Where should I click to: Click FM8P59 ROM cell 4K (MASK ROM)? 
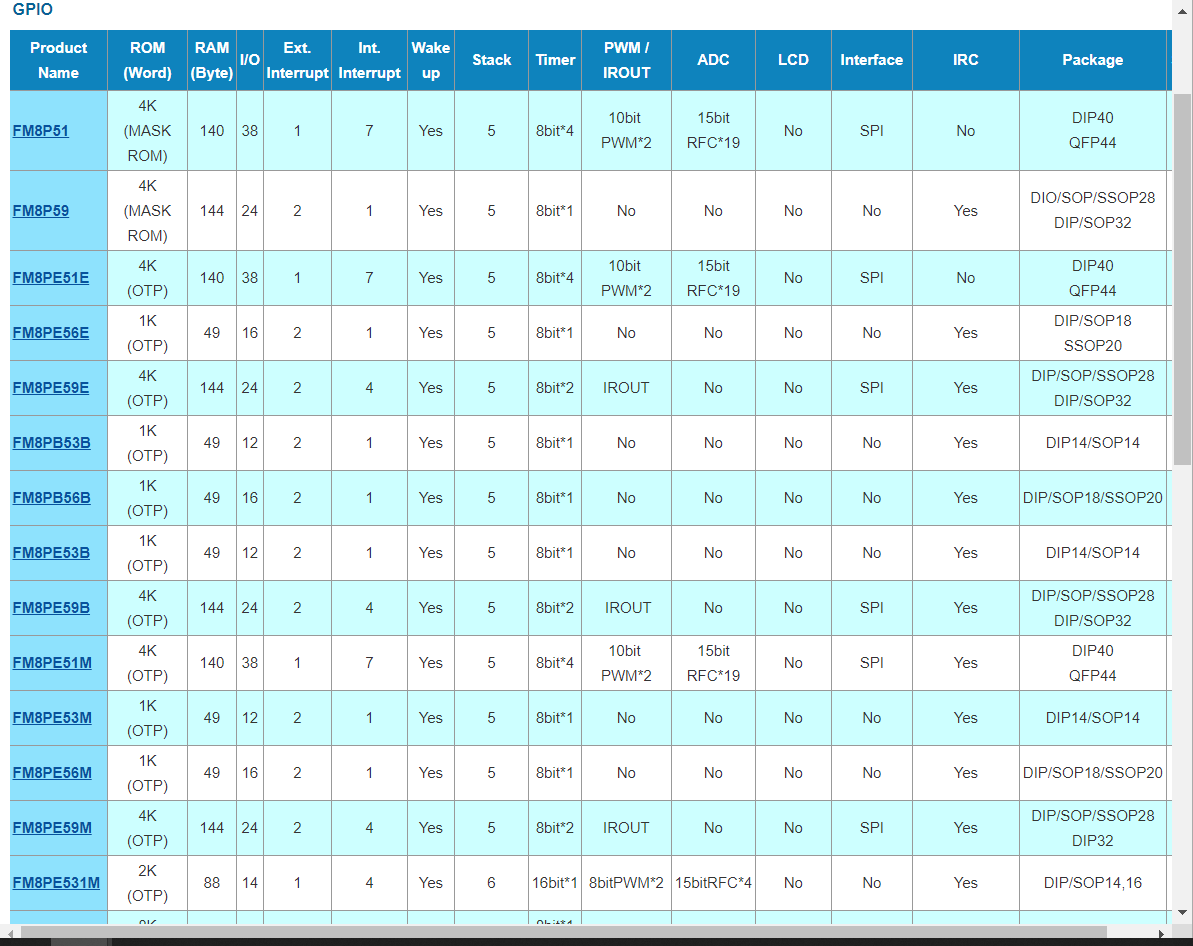pos(148,211)
